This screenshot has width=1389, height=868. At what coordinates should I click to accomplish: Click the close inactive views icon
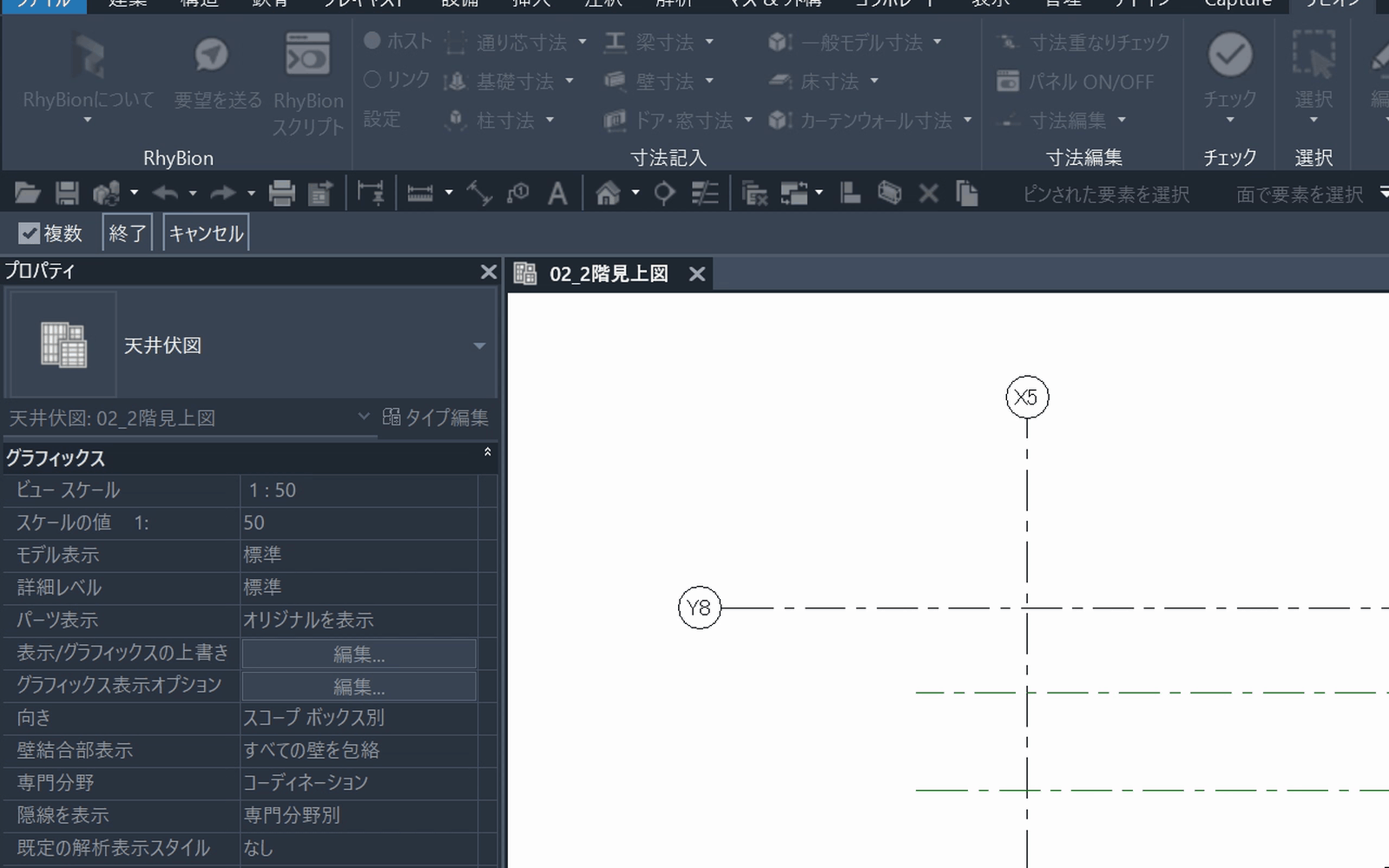(x=754, y=193)
